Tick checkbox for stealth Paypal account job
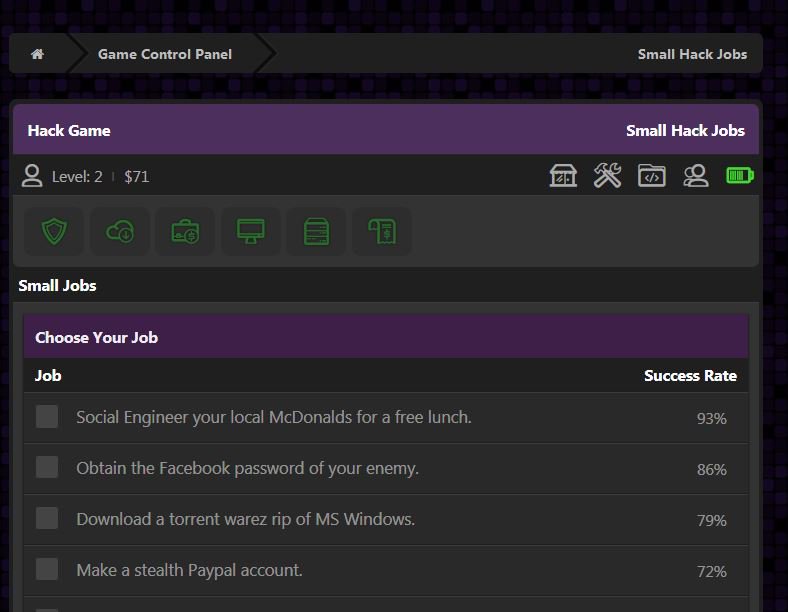 47,569
